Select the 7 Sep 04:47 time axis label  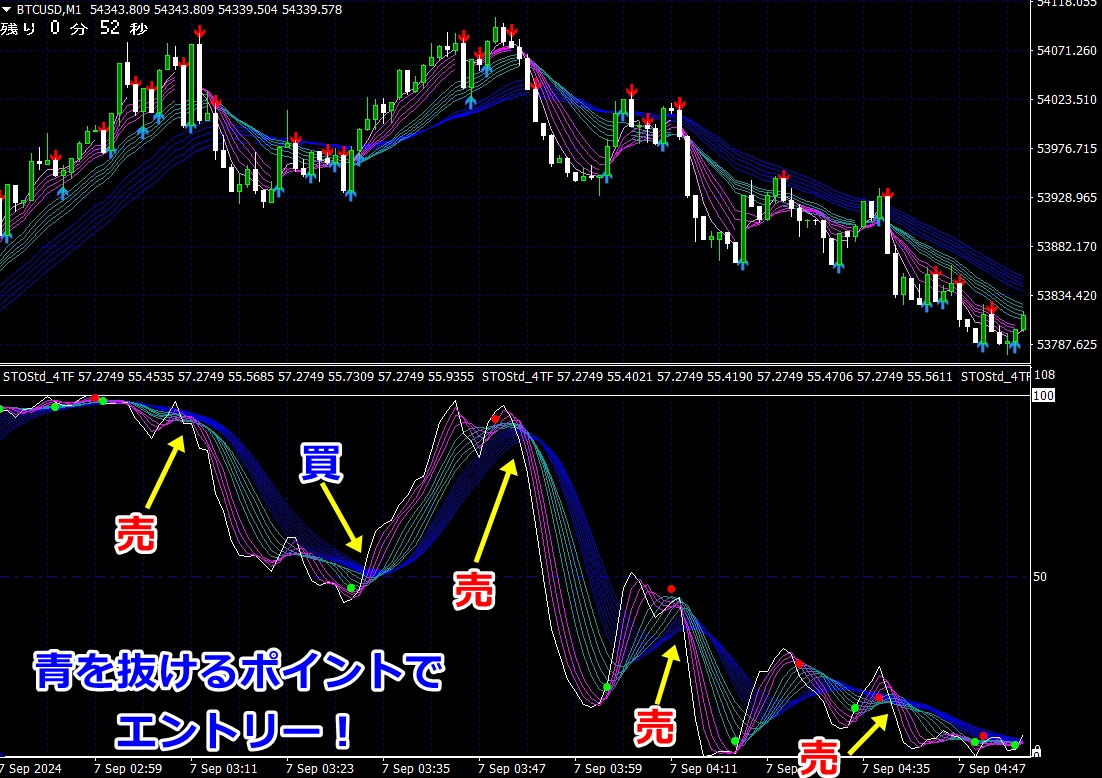[993, 769]
